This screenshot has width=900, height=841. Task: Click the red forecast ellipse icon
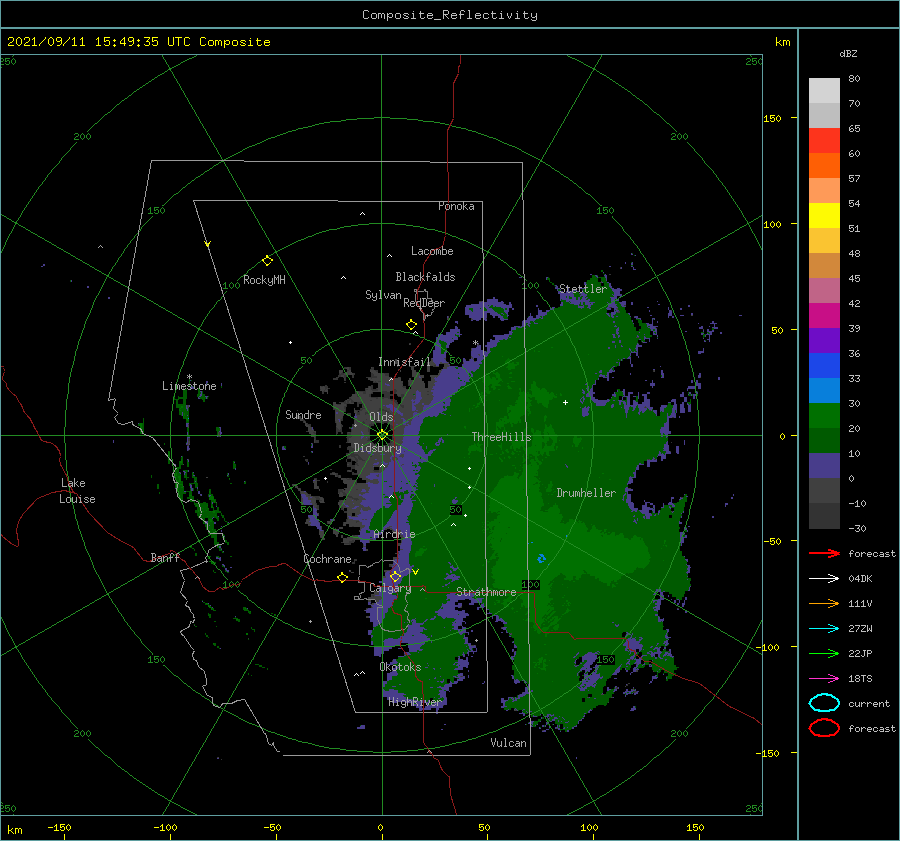(x=824, y=728)
